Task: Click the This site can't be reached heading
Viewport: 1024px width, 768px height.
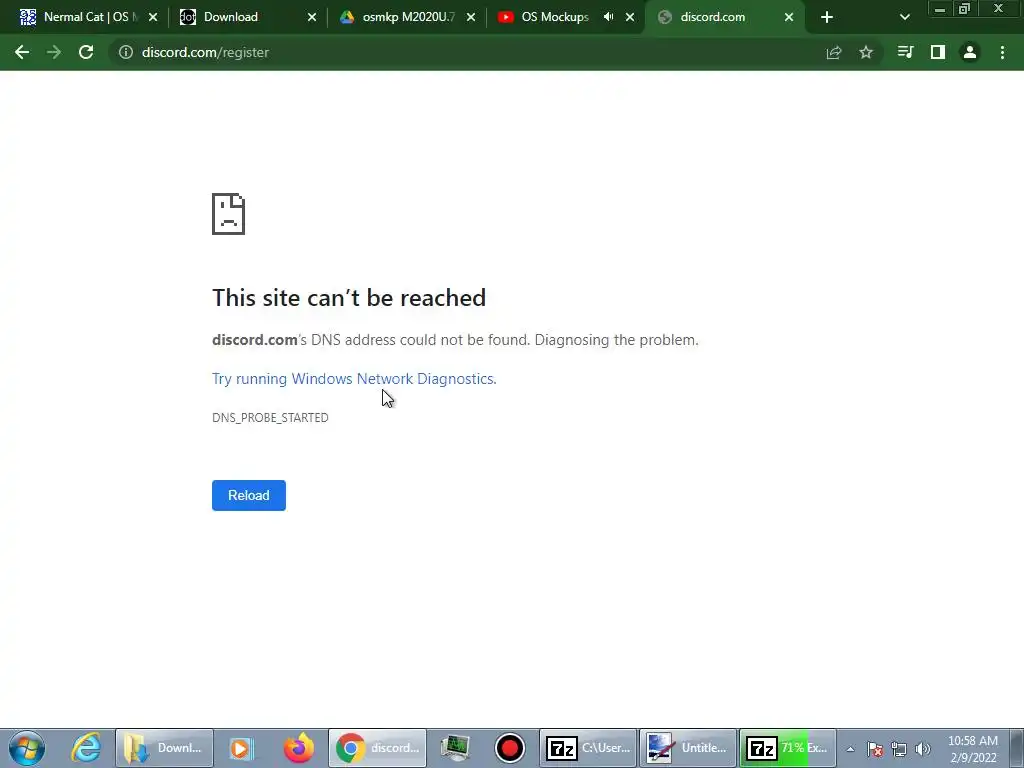Action: 349,298
